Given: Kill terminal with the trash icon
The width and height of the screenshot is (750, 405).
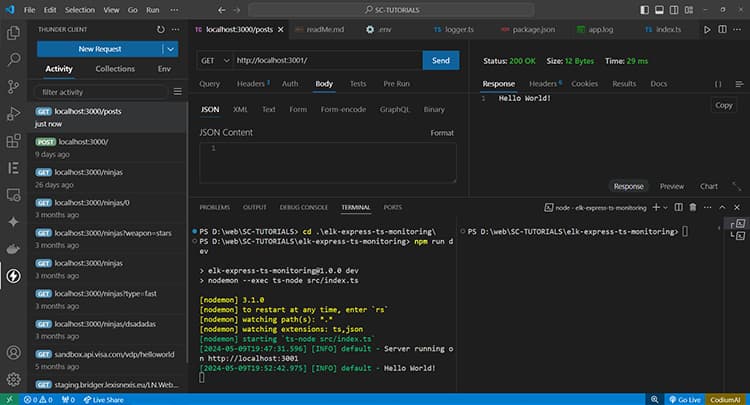Looking at the screenshot, I should click(x=692, y=207).
